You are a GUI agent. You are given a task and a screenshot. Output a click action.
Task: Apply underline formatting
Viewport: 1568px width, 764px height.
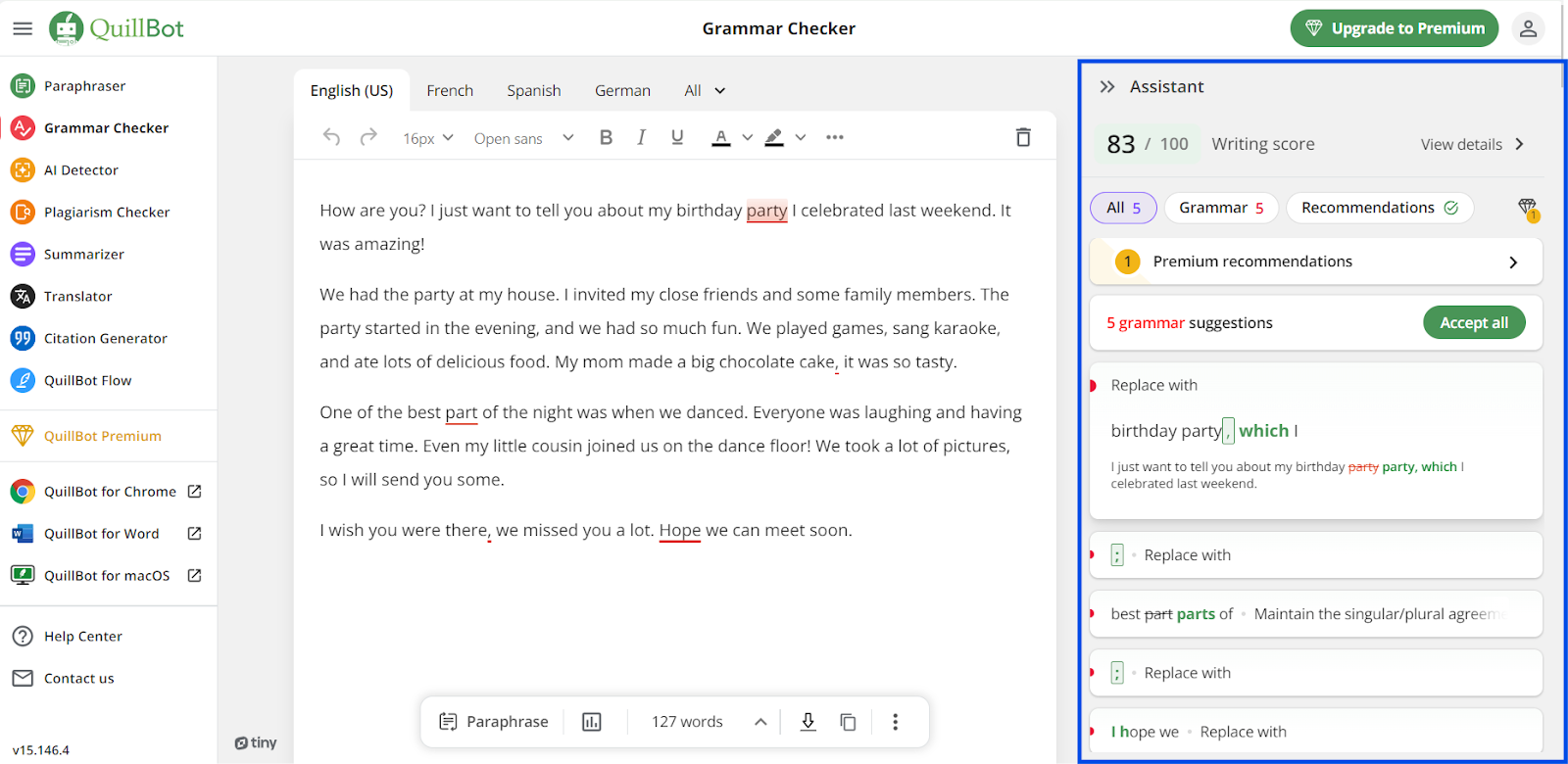pyautogui.click(x=677, y=137)
